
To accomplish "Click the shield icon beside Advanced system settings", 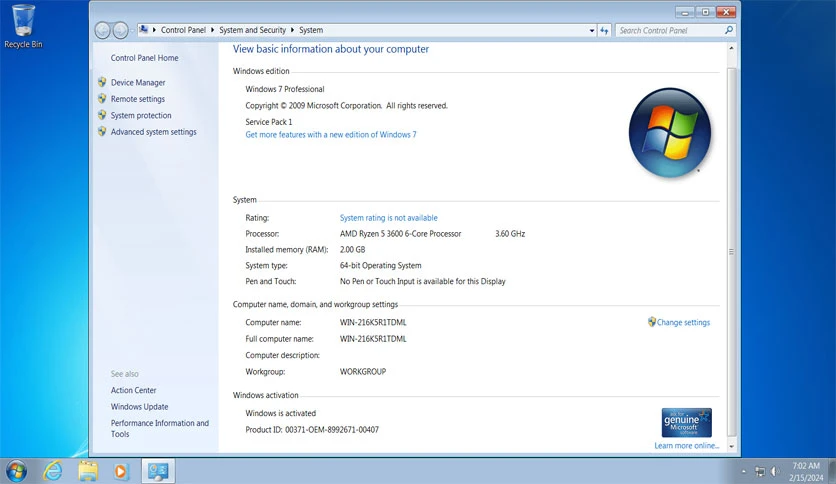I will (x=102, y=132).
